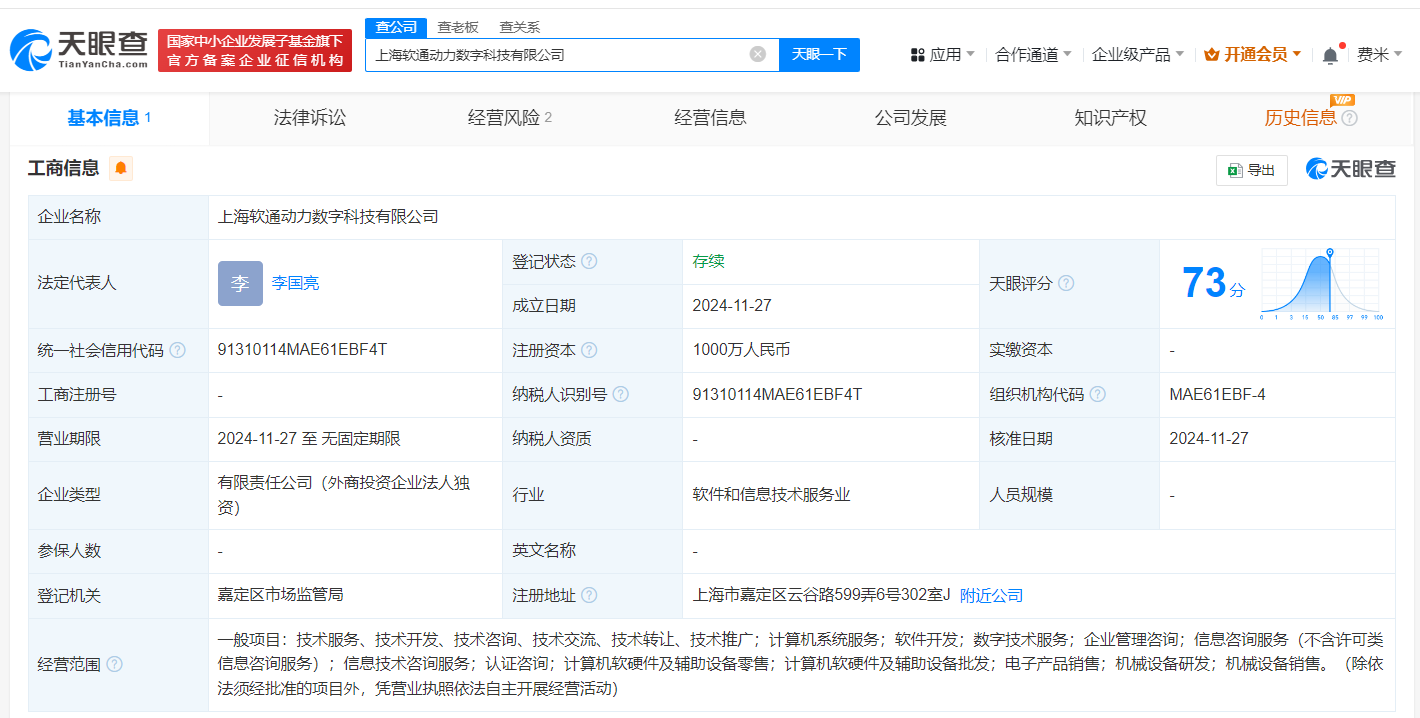This screenshot has width=1420, height=718.
Task: Click the notification bell icon at top right
Action: click(x=1329, y=54)
